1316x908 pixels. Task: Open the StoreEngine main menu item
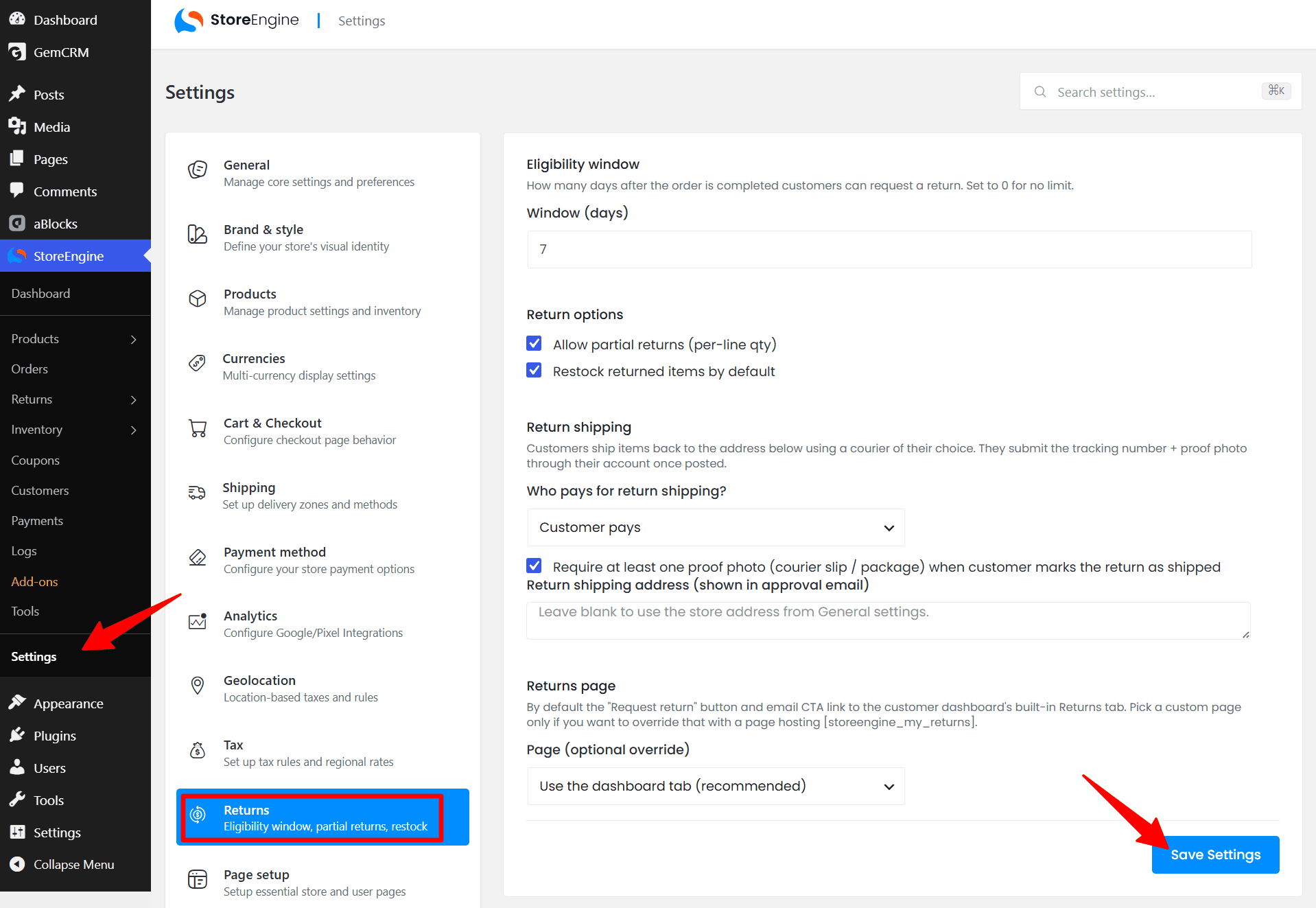point(75,255)
